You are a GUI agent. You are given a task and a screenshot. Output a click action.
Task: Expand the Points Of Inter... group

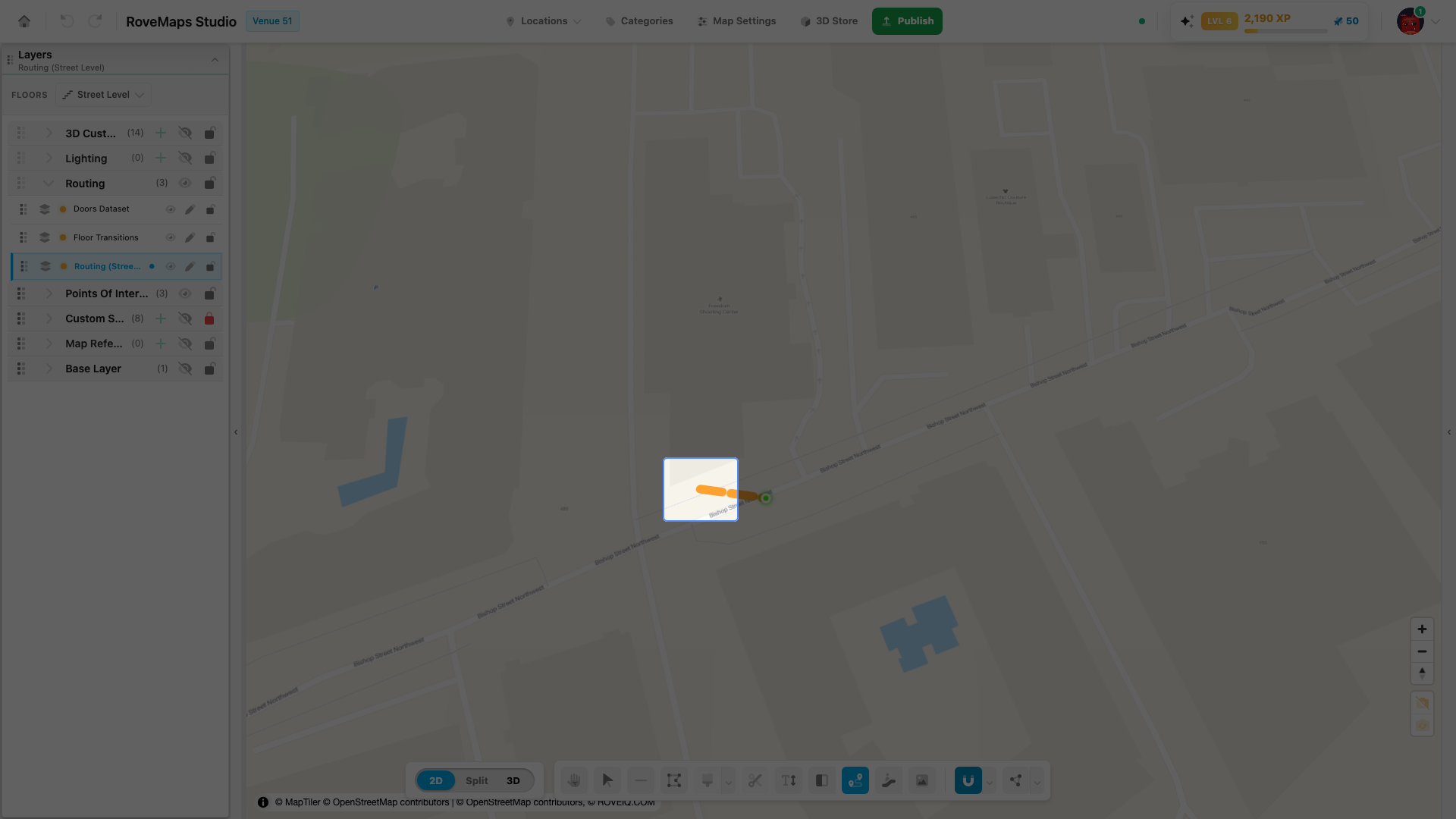click(x=49, y=294)
